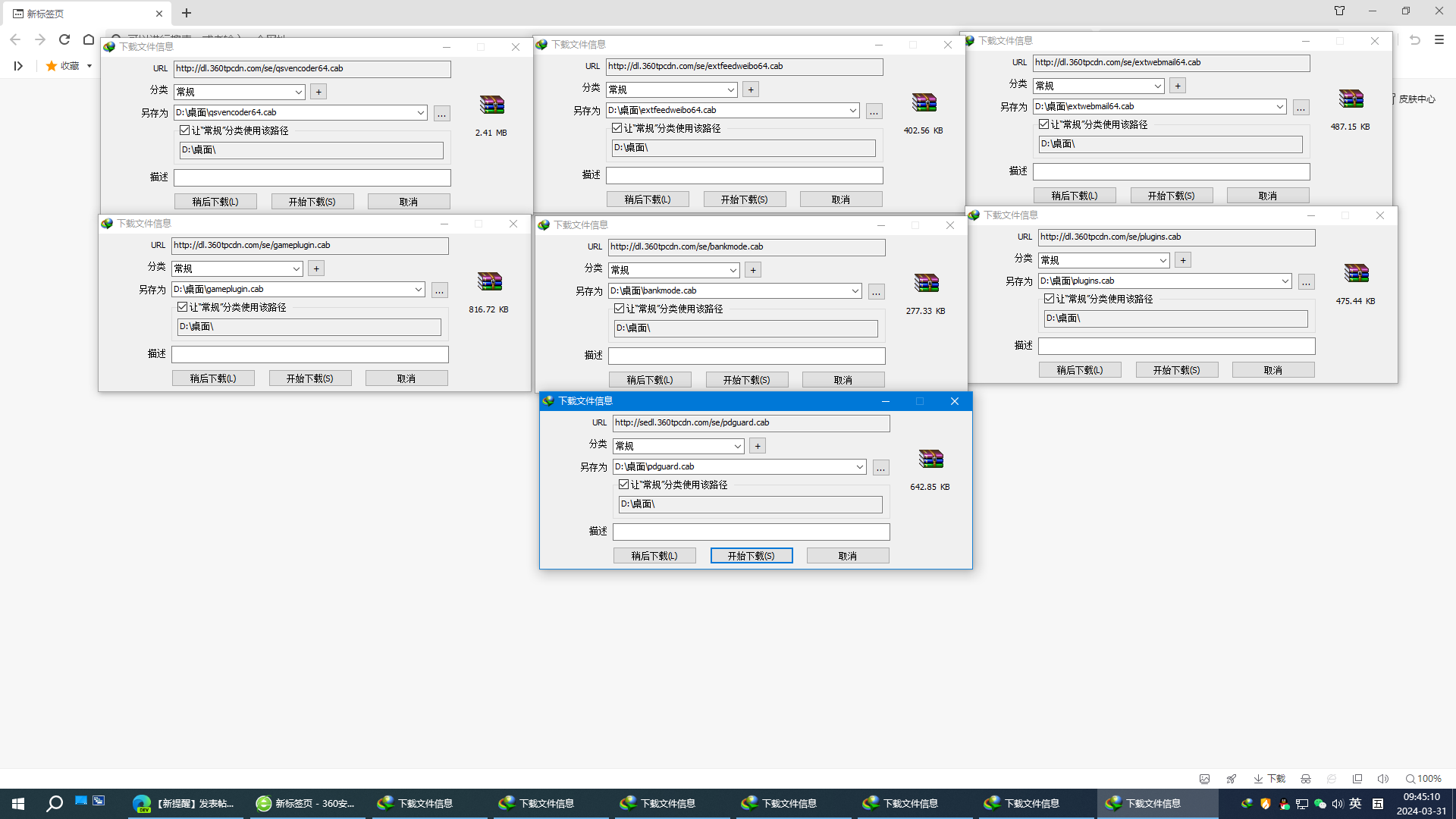Image resolution: width=1456 pixels, height=819 pixels.
Task: Click 稍后下载 for qsvencoder64.cab
Action: [215, 202]
